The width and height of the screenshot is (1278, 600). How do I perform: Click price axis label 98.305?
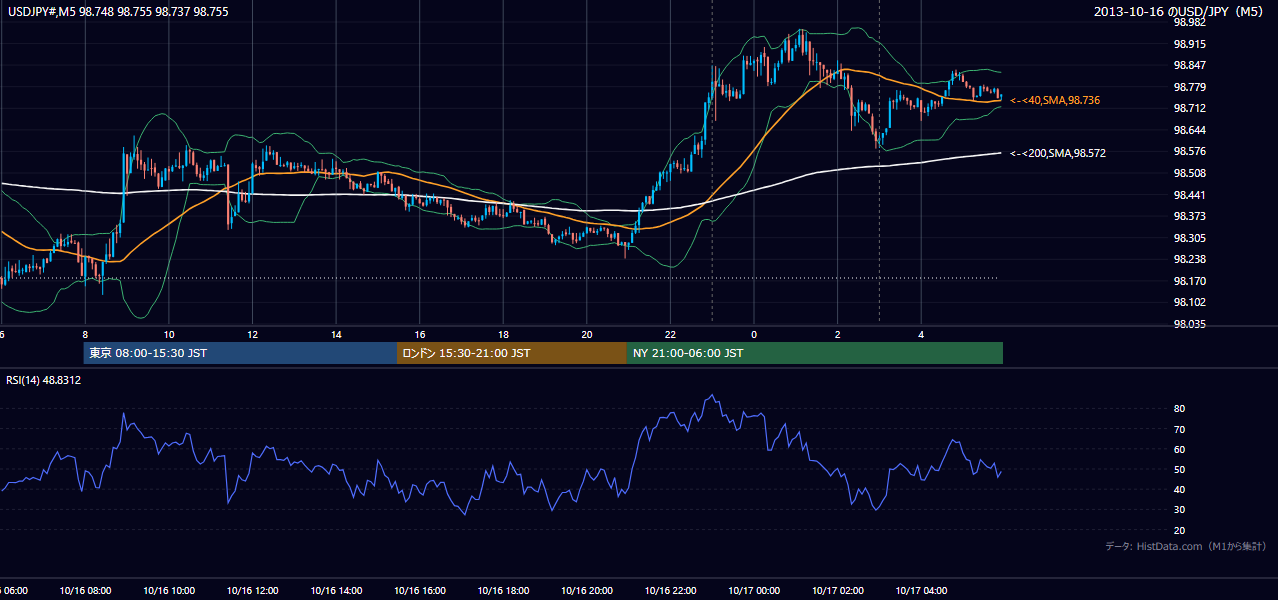point(1189,238)
